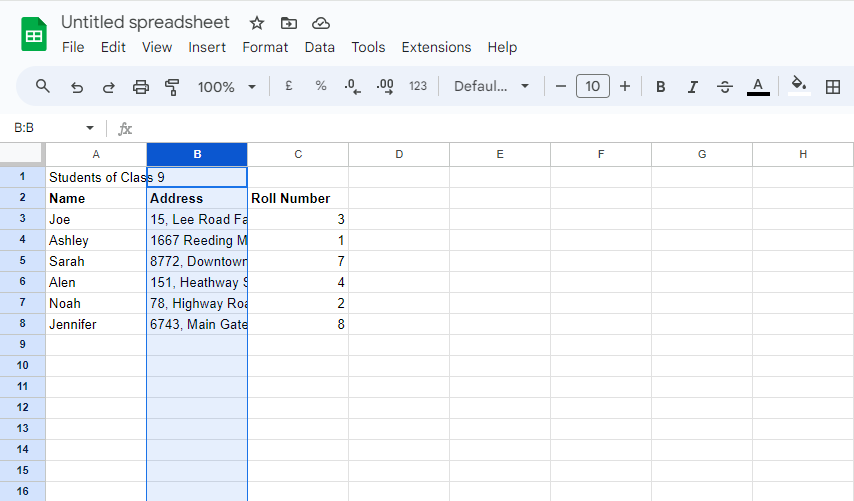
Task: Open the borders tool icon
Action: (x=832, y=87)
